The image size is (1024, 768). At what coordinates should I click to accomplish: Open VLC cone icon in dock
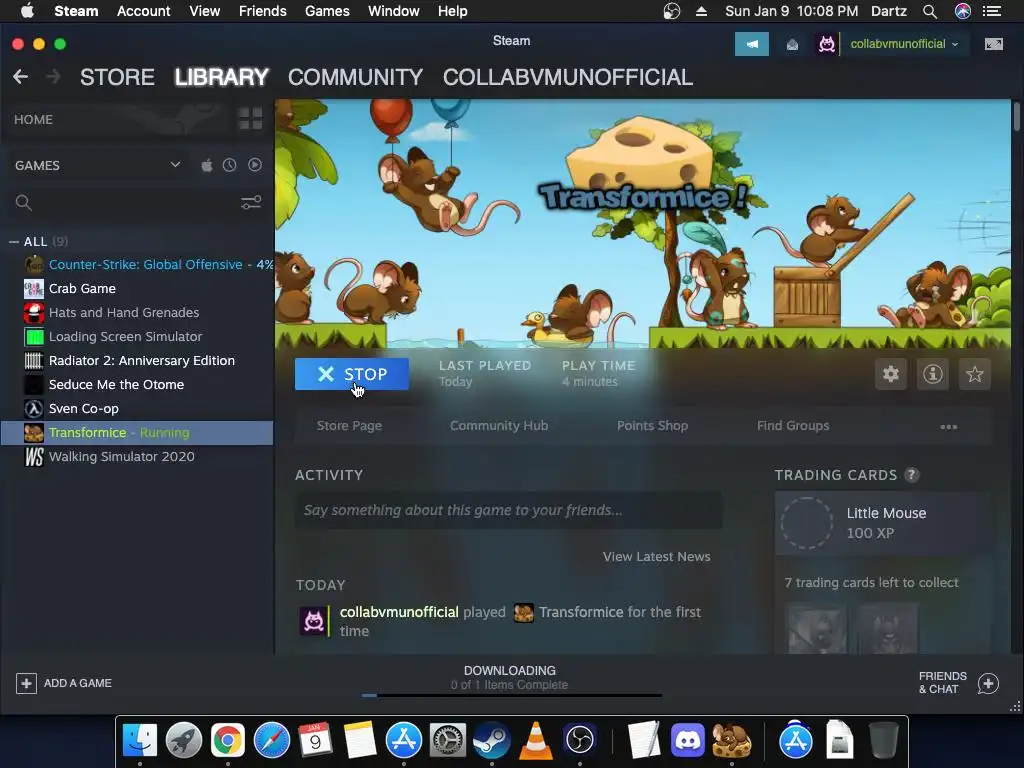pyautogui.click(x=536, y=740)
